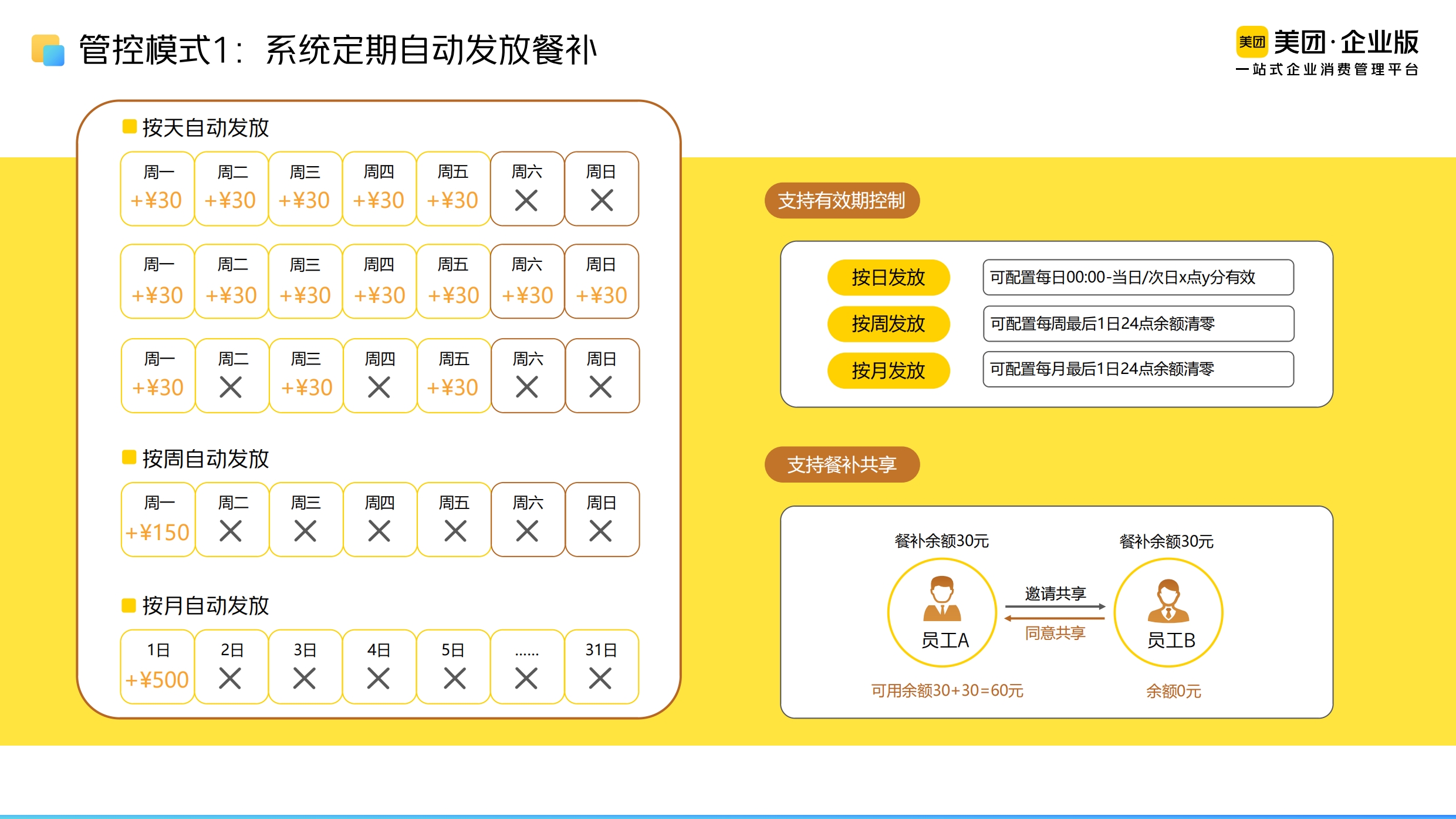Click the X in 3日 cell
Screen dimensions: 1456x819
pos(305,679)
